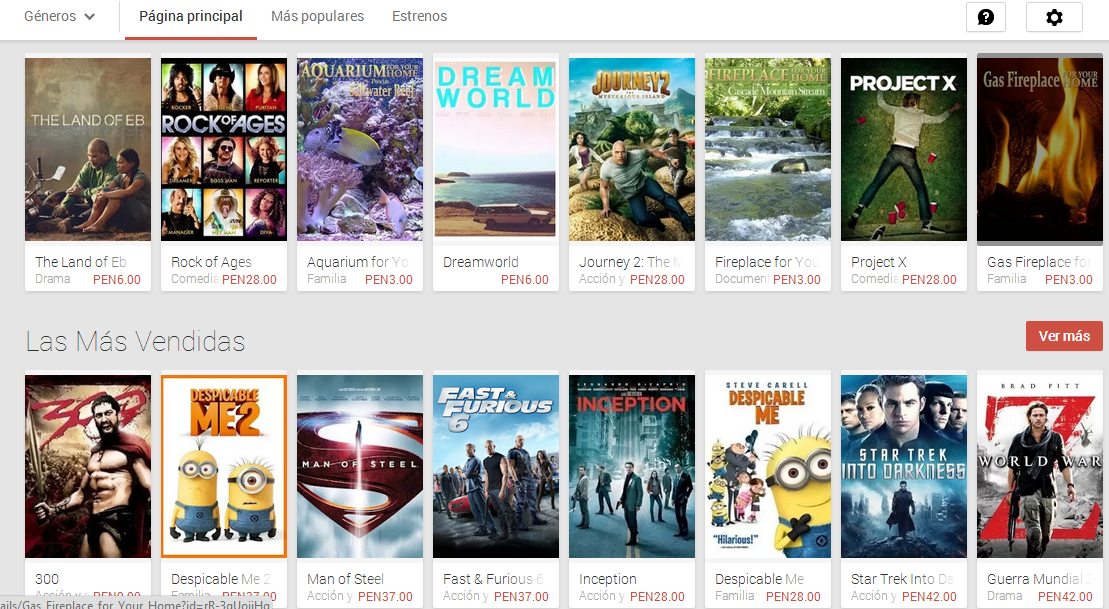Image resolution: width=1109 pixels, height=609 pixels.
Task: Buy Guerra Mundial Z for PEN42.00
Action: [1065, 596]
